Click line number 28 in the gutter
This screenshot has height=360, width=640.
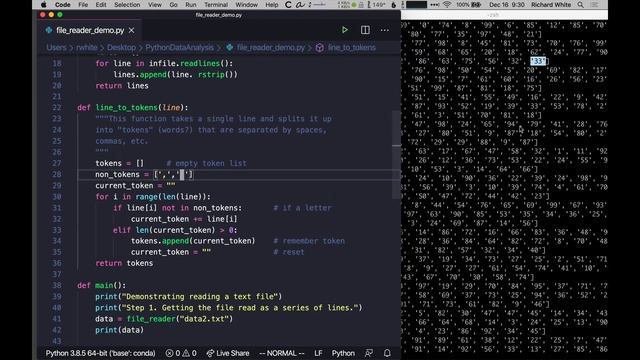[57, 174]
